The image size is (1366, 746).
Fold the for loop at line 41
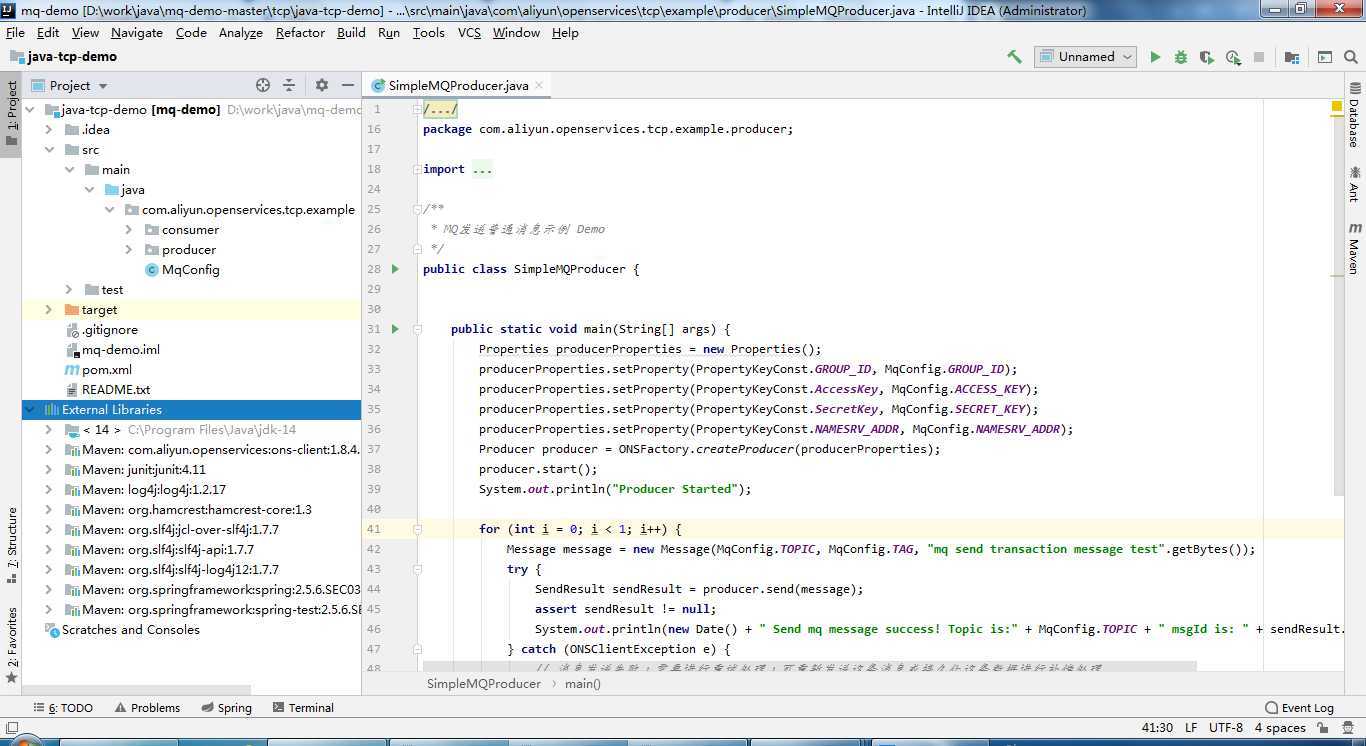418,529
